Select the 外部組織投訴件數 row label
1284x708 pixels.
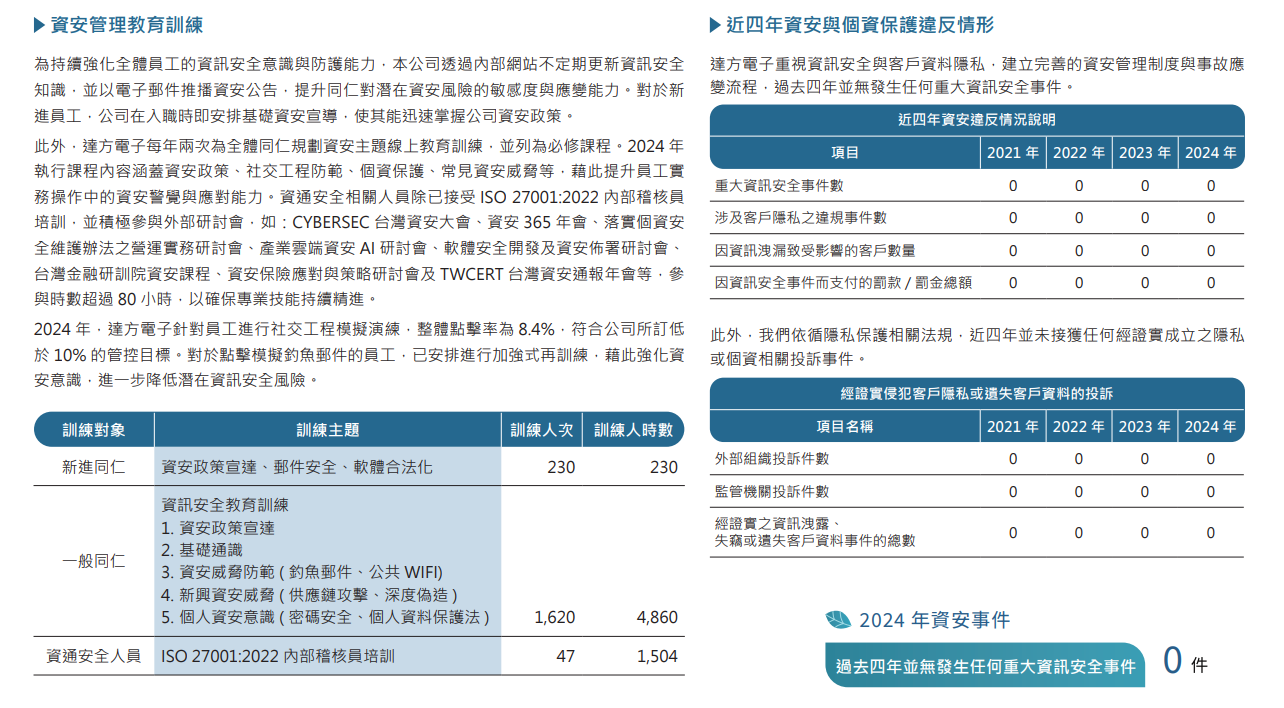(x=772, y=459)
